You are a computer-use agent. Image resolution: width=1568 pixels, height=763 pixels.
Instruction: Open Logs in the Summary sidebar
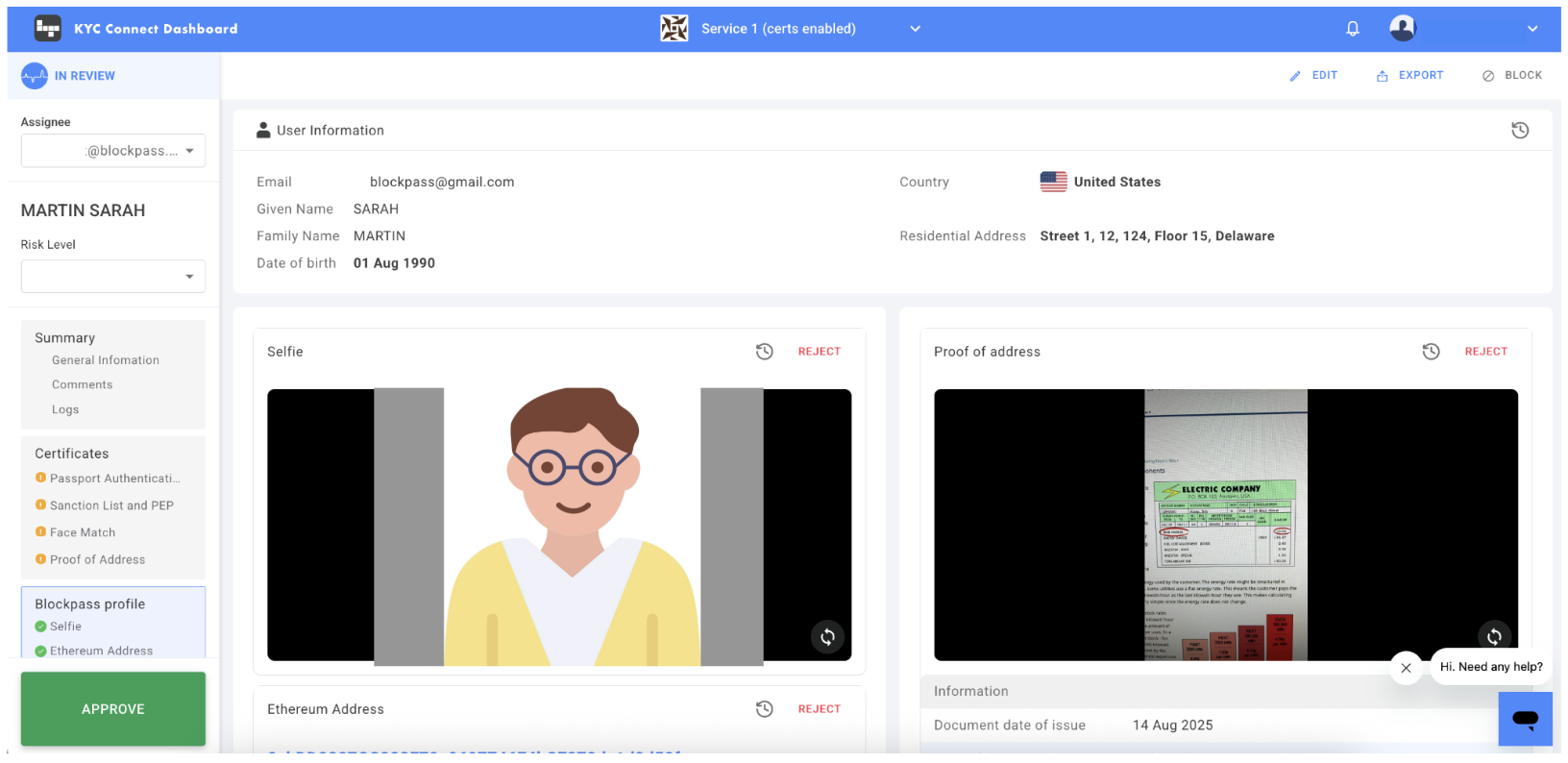[x=65, y=409]
